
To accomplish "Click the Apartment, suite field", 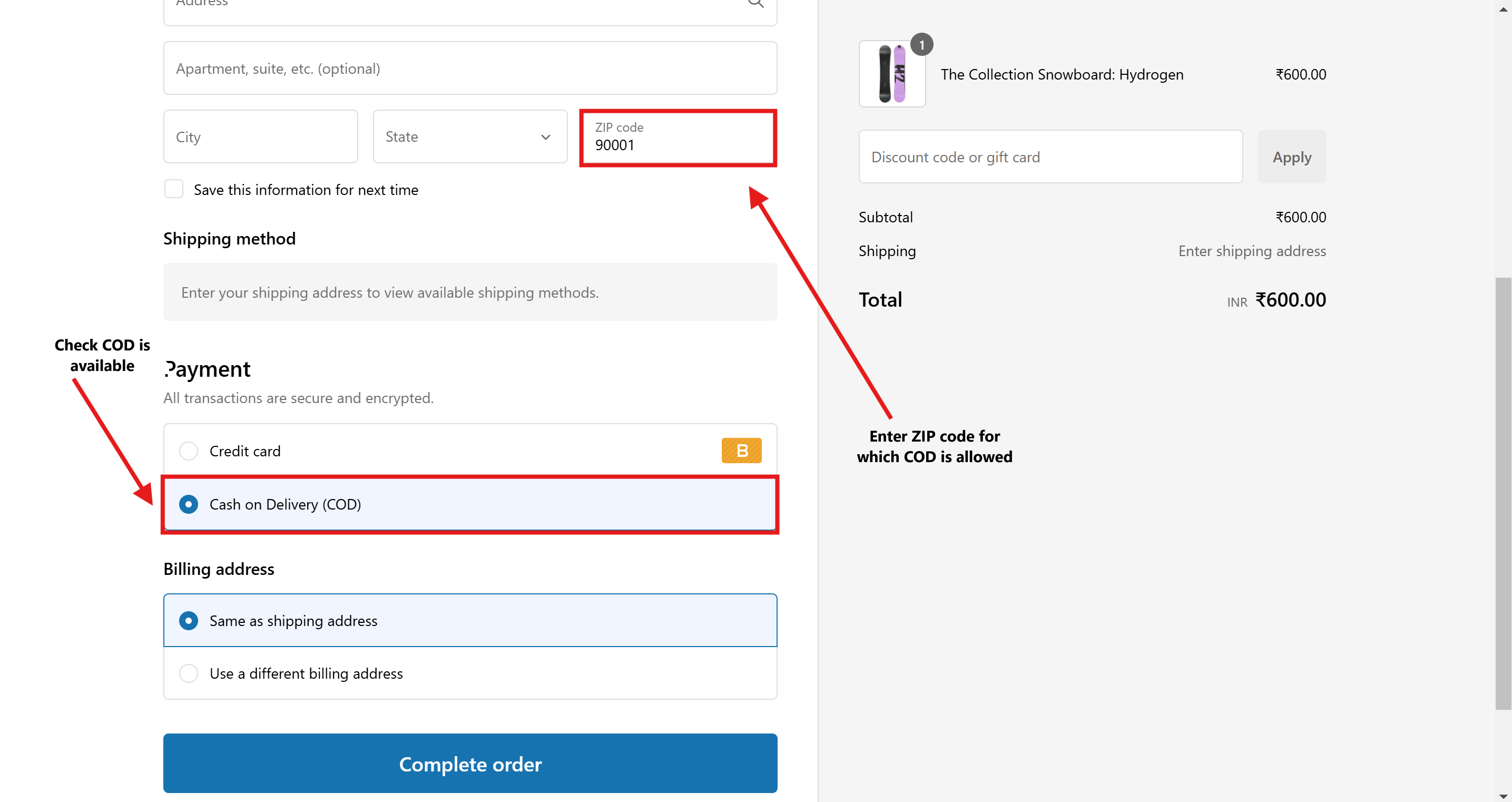I will point(469,69).
